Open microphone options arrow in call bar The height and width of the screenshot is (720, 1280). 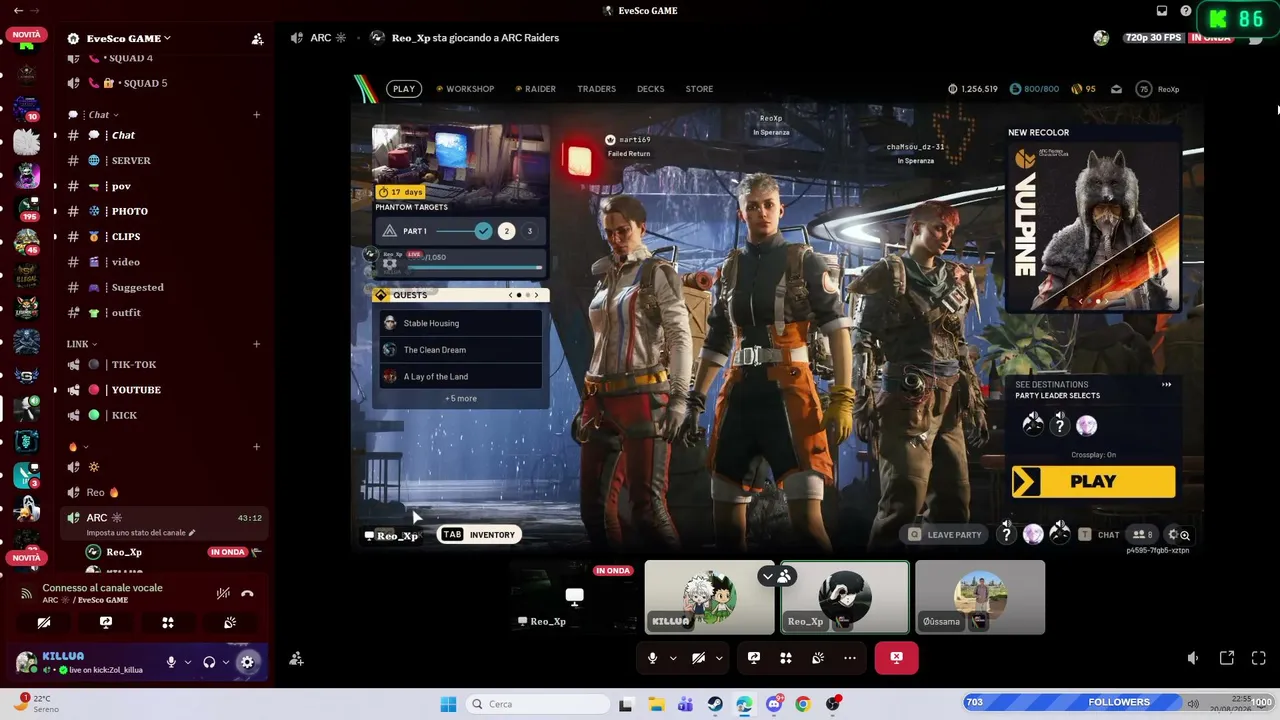(x=672, y=658)
